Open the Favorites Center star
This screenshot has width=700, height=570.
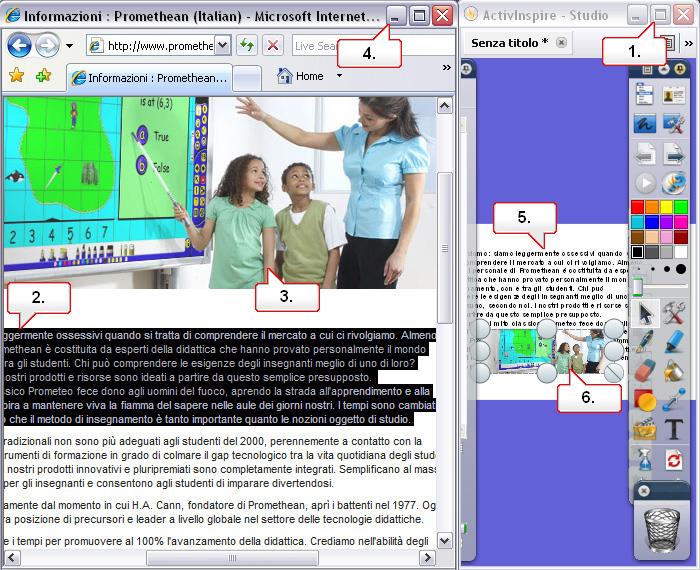click(x=17, y=75)
